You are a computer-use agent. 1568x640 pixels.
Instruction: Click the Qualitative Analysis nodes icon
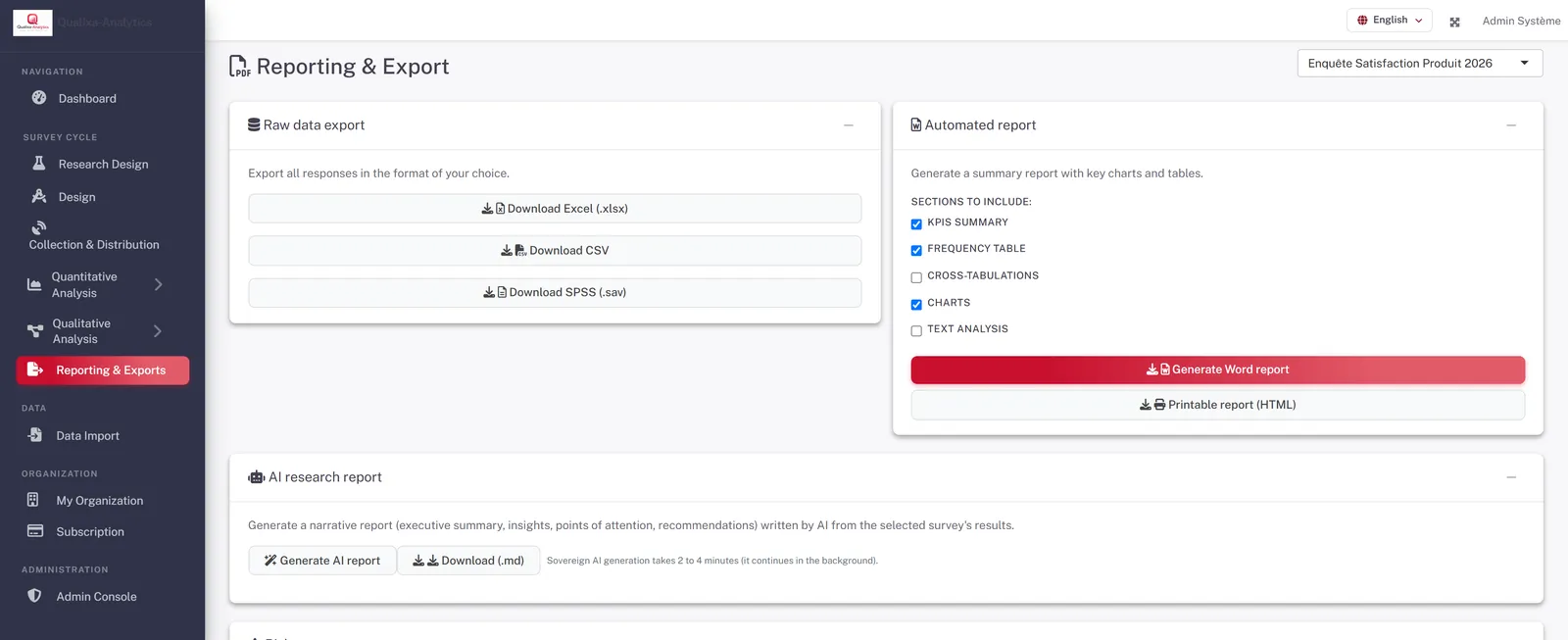pos(35,330)
